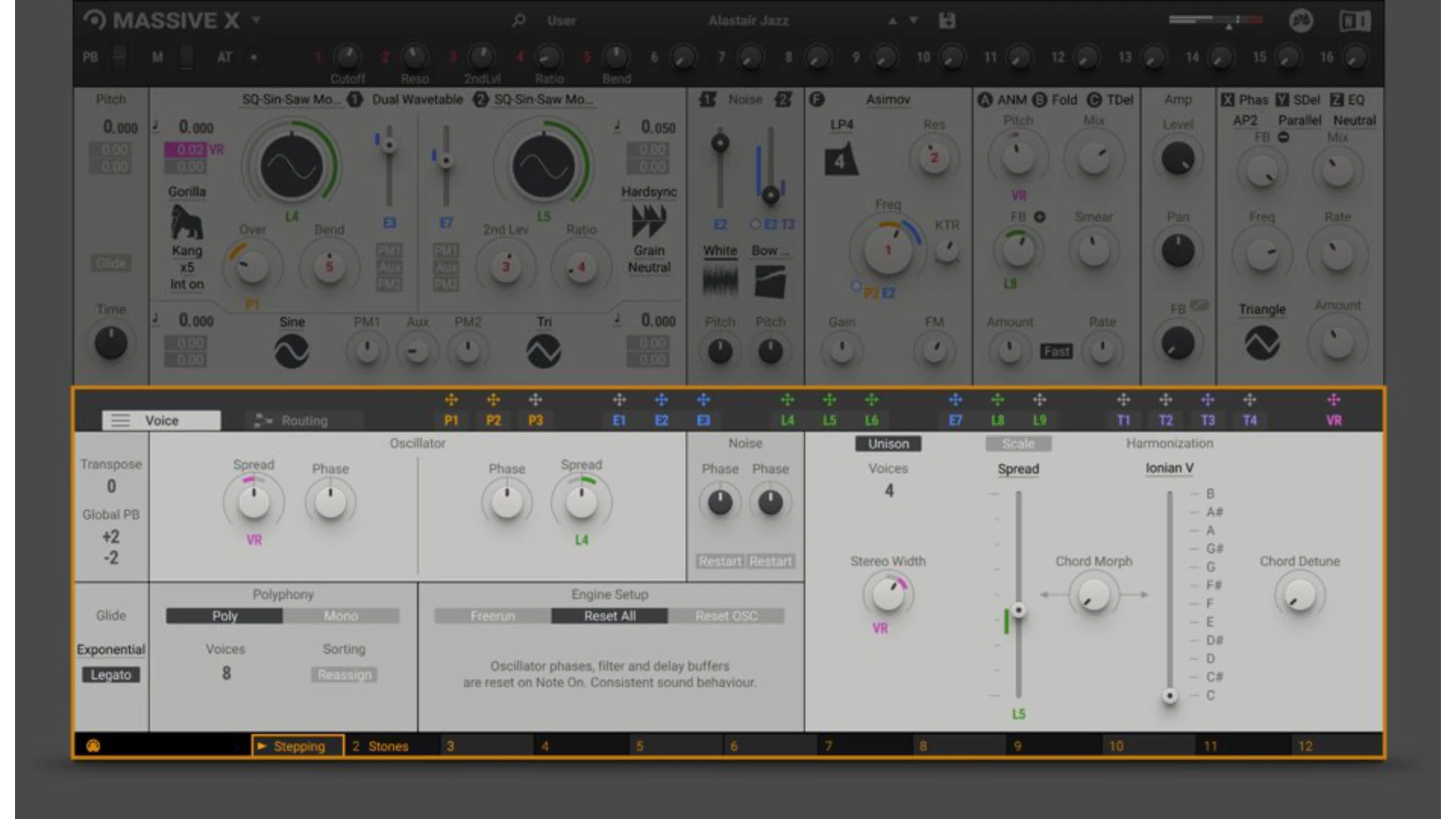Grab the P1 modulation drag handle
Image resolution: width=1456 pixels, height=819 pixels.
point(451,400)
